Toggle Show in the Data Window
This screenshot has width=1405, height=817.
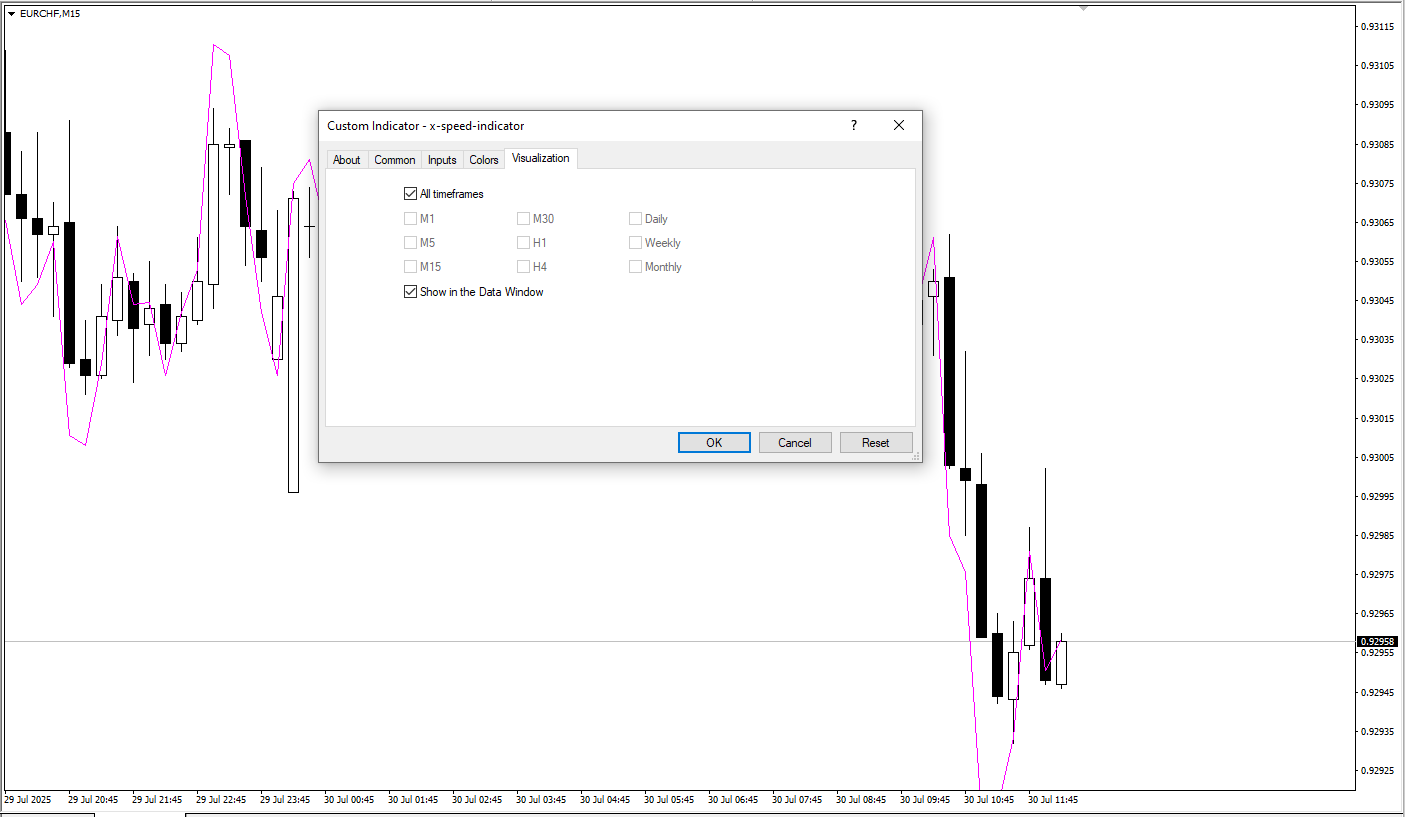pos(410,292)
